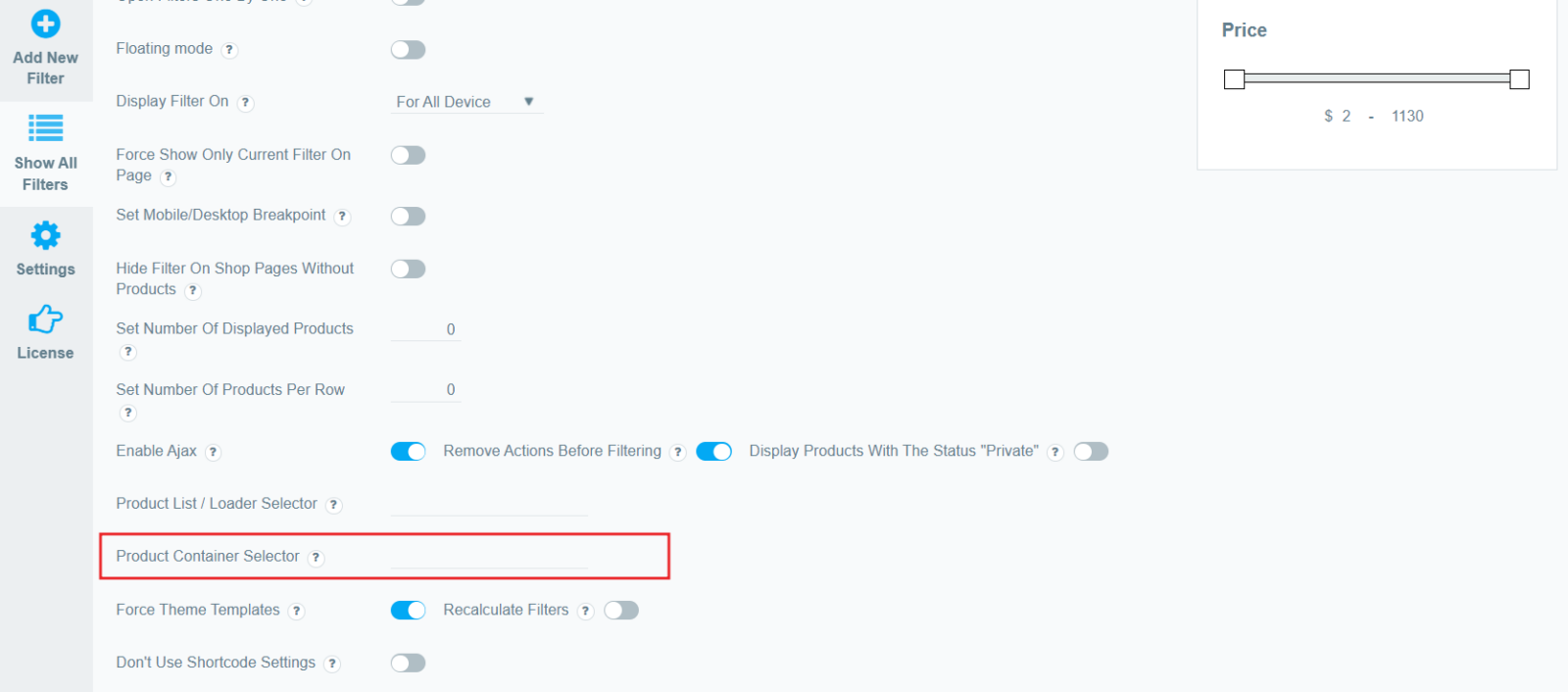Click the Set Number Of Displayed Products field
Viewport: 1568px width, 692px height.
425,329
